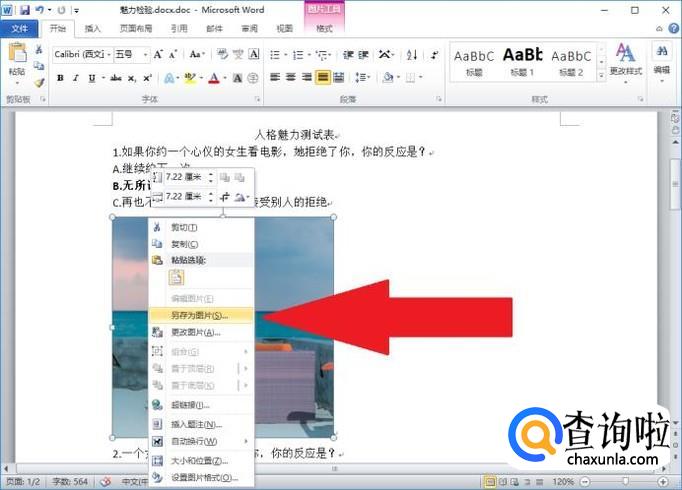Open 自动换行(W) submenu entry
Image resolution: width=682 pixels, height=490 pixels.
(201, 442)
